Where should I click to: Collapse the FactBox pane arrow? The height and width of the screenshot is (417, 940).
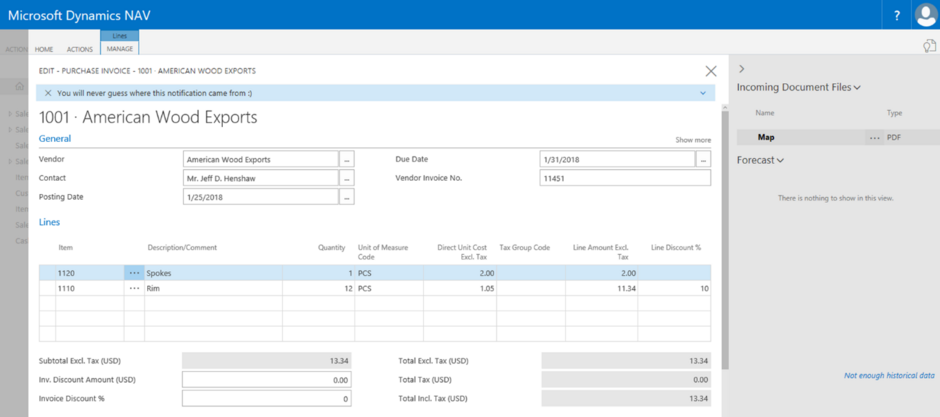742,69
